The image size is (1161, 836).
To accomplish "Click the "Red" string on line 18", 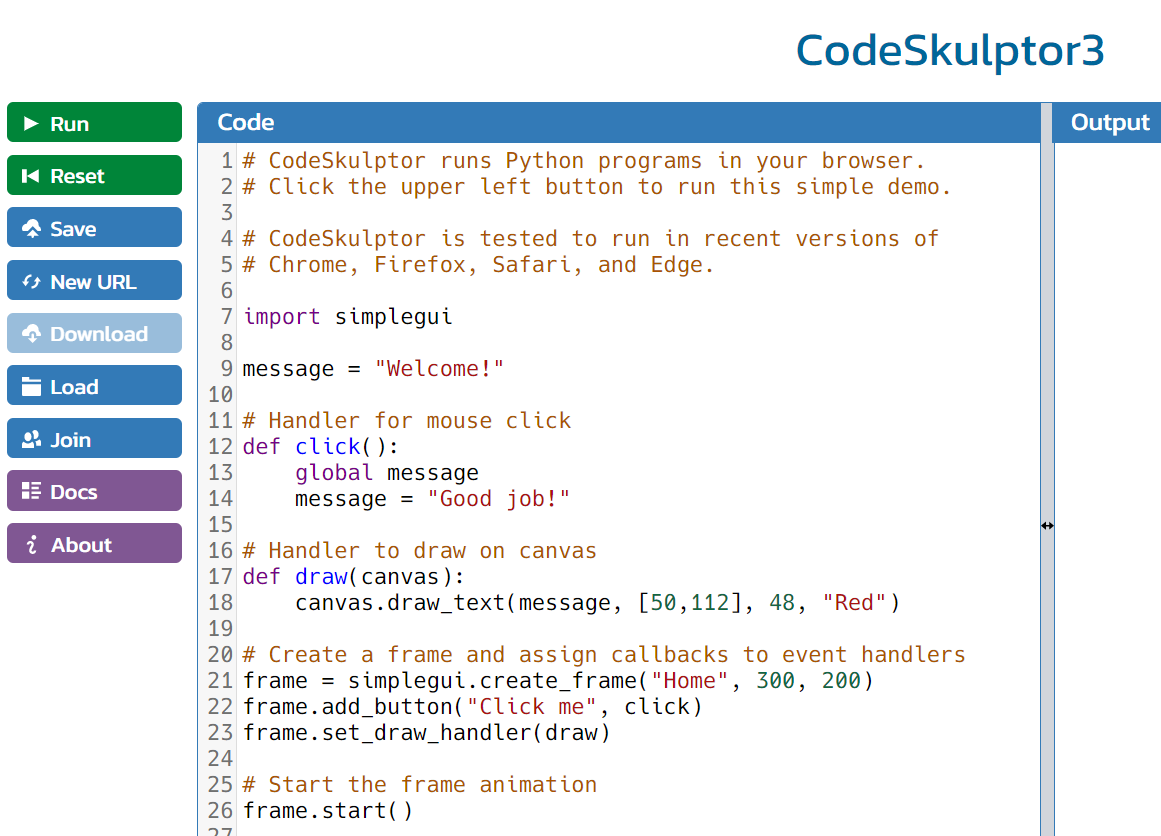I will coord(854,603).
